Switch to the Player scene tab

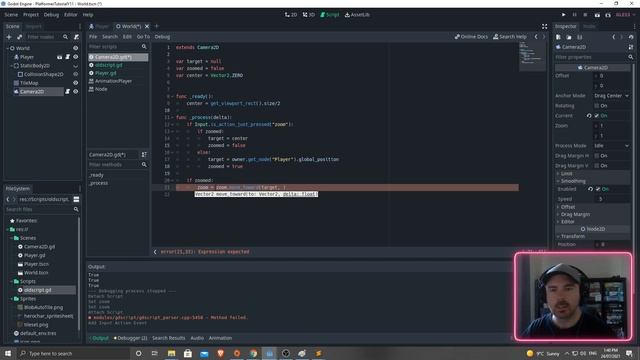[x=99, y=26]
